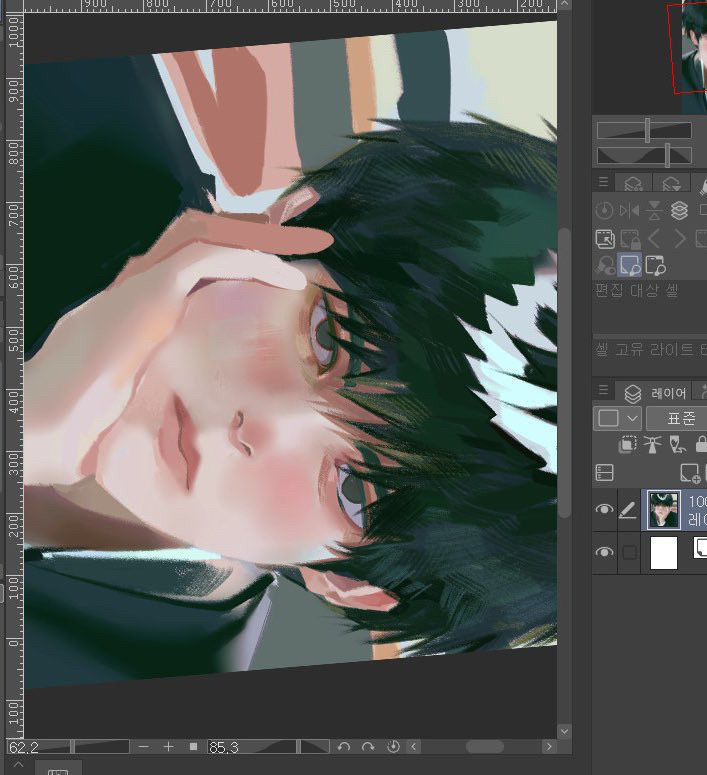Open the animation cel panel menu
Screen dimensions: 707x775
(603, 182)
